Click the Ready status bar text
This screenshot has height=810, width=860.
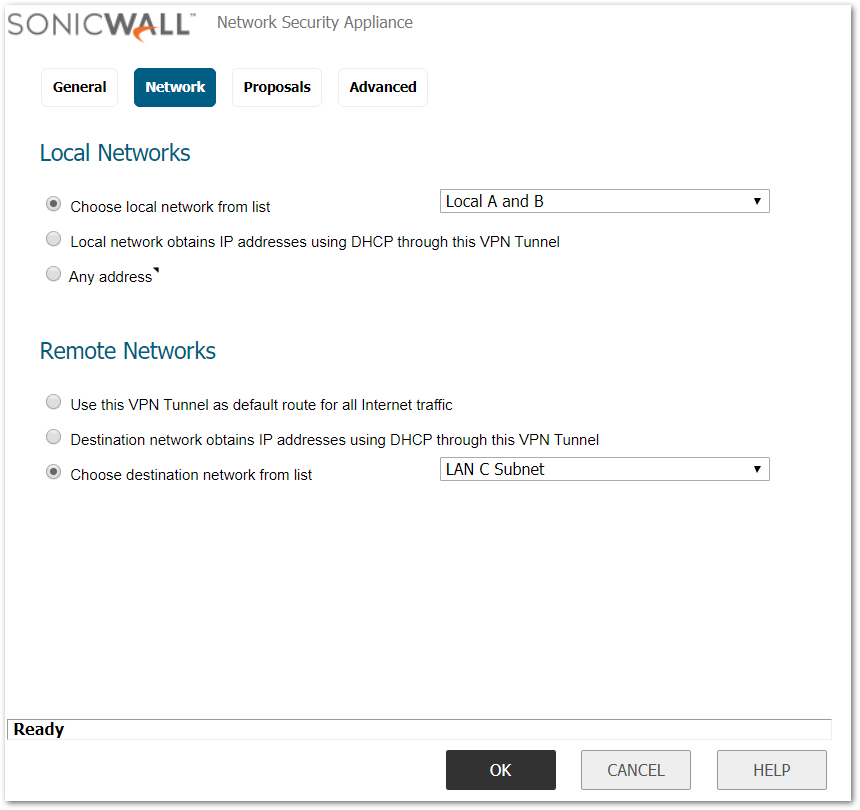click(39, 729)
